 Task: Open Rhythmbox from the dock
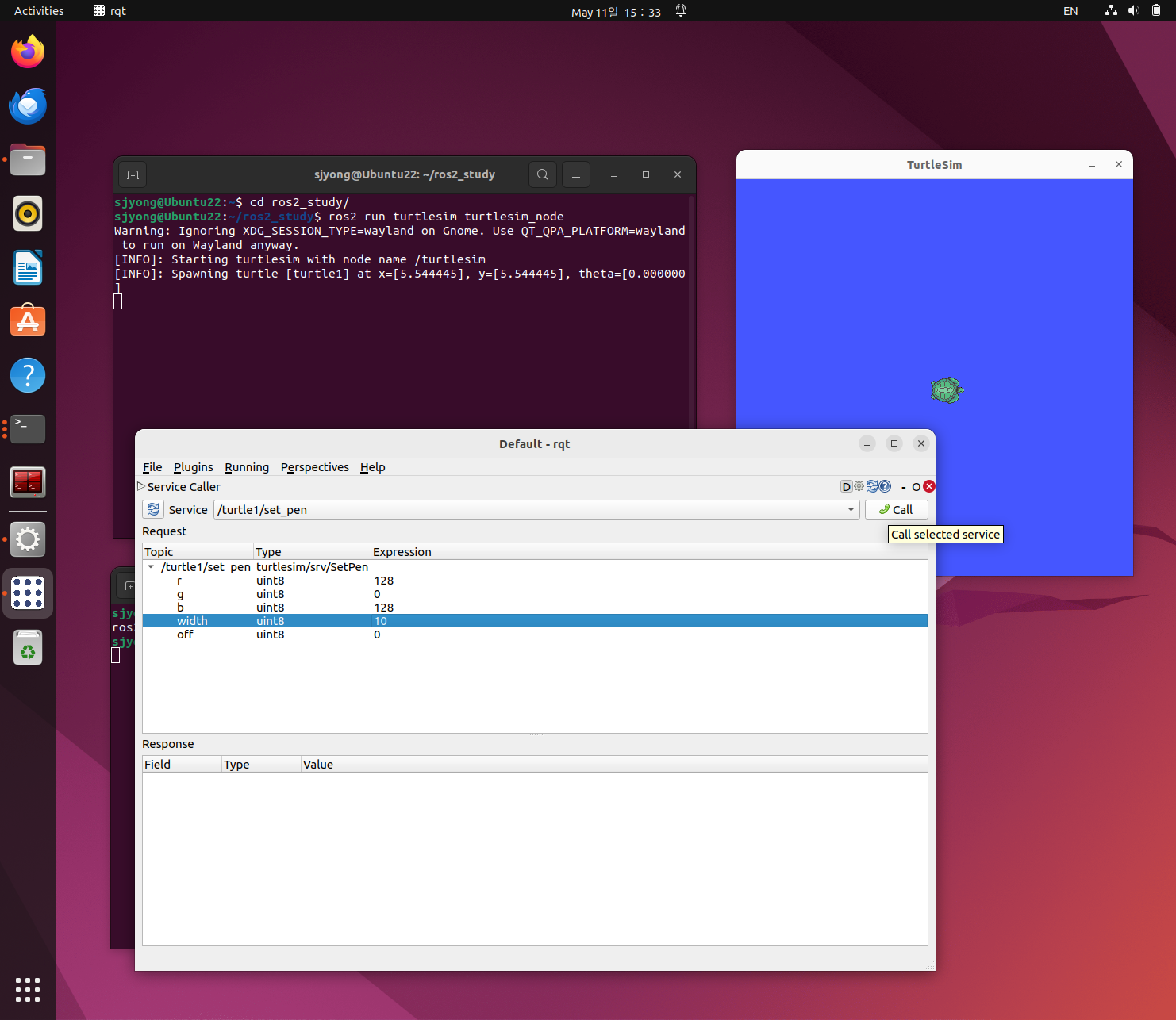(x=28, y=213)
